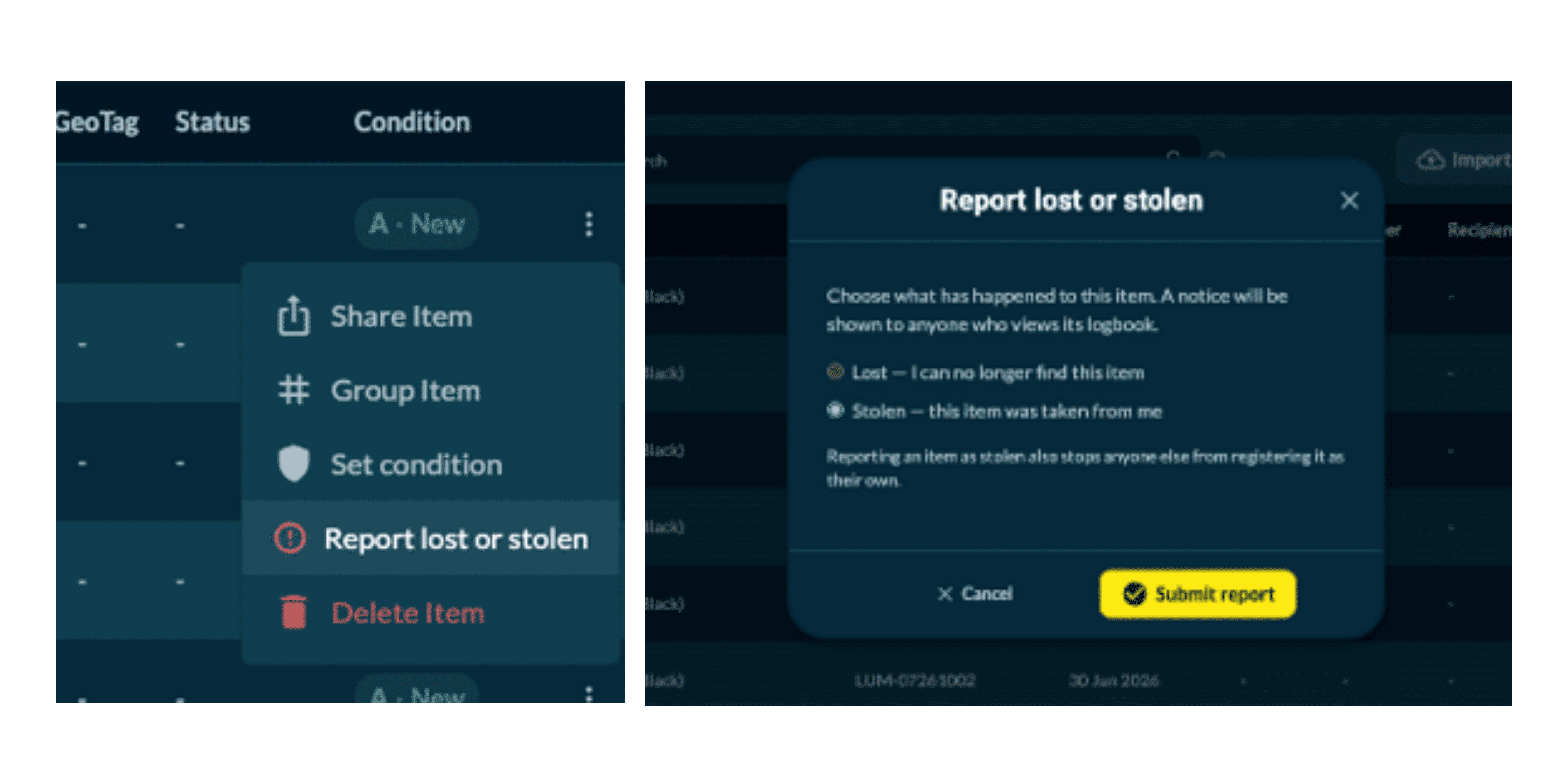Image resolution: width=1568 pixels, height=784 pixels.
Task: Choose Delete Item from the context menu
Action: click(431, 612)
